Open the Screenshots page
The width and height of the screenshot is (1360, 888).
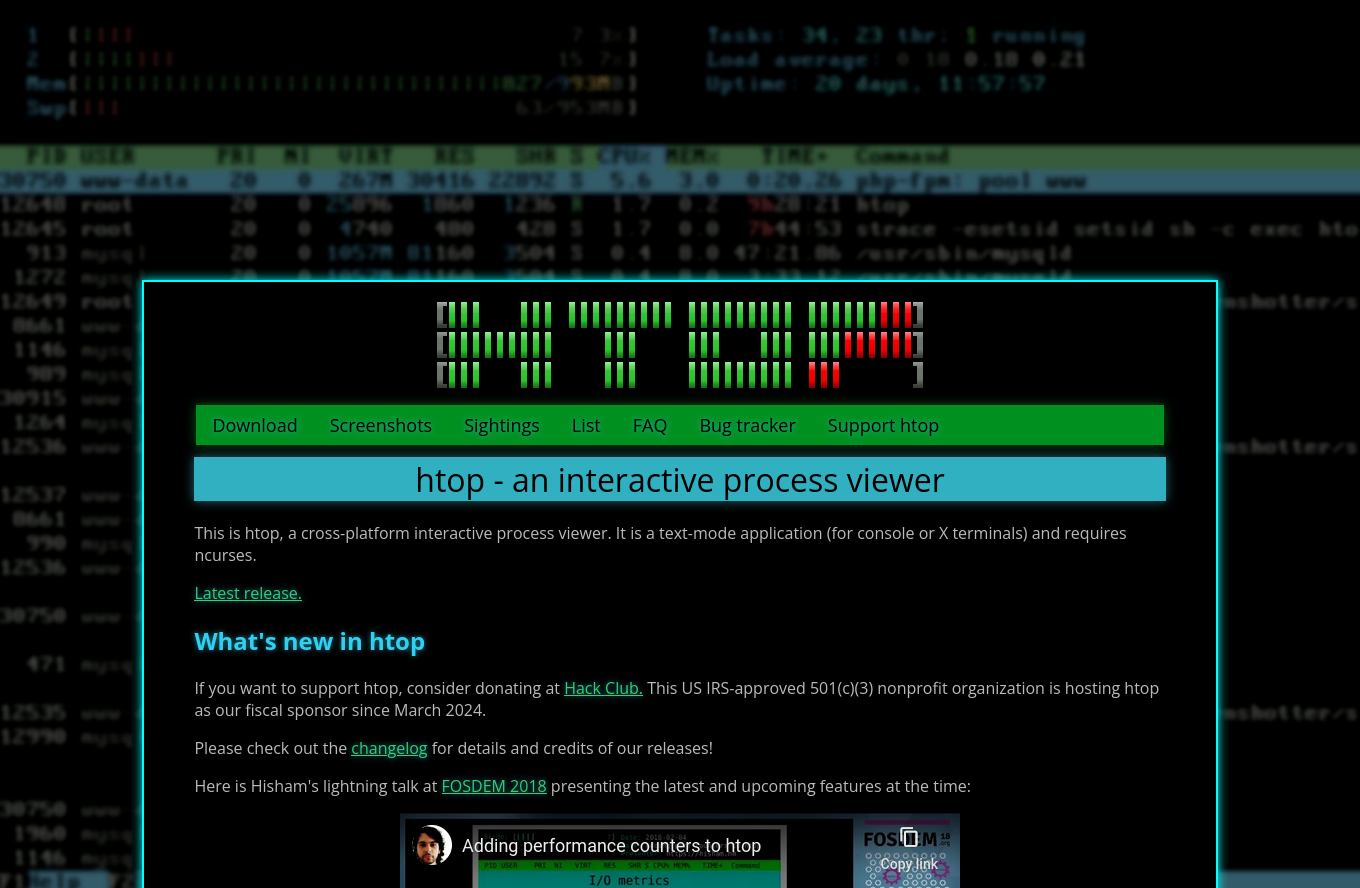tap(381, 425)
